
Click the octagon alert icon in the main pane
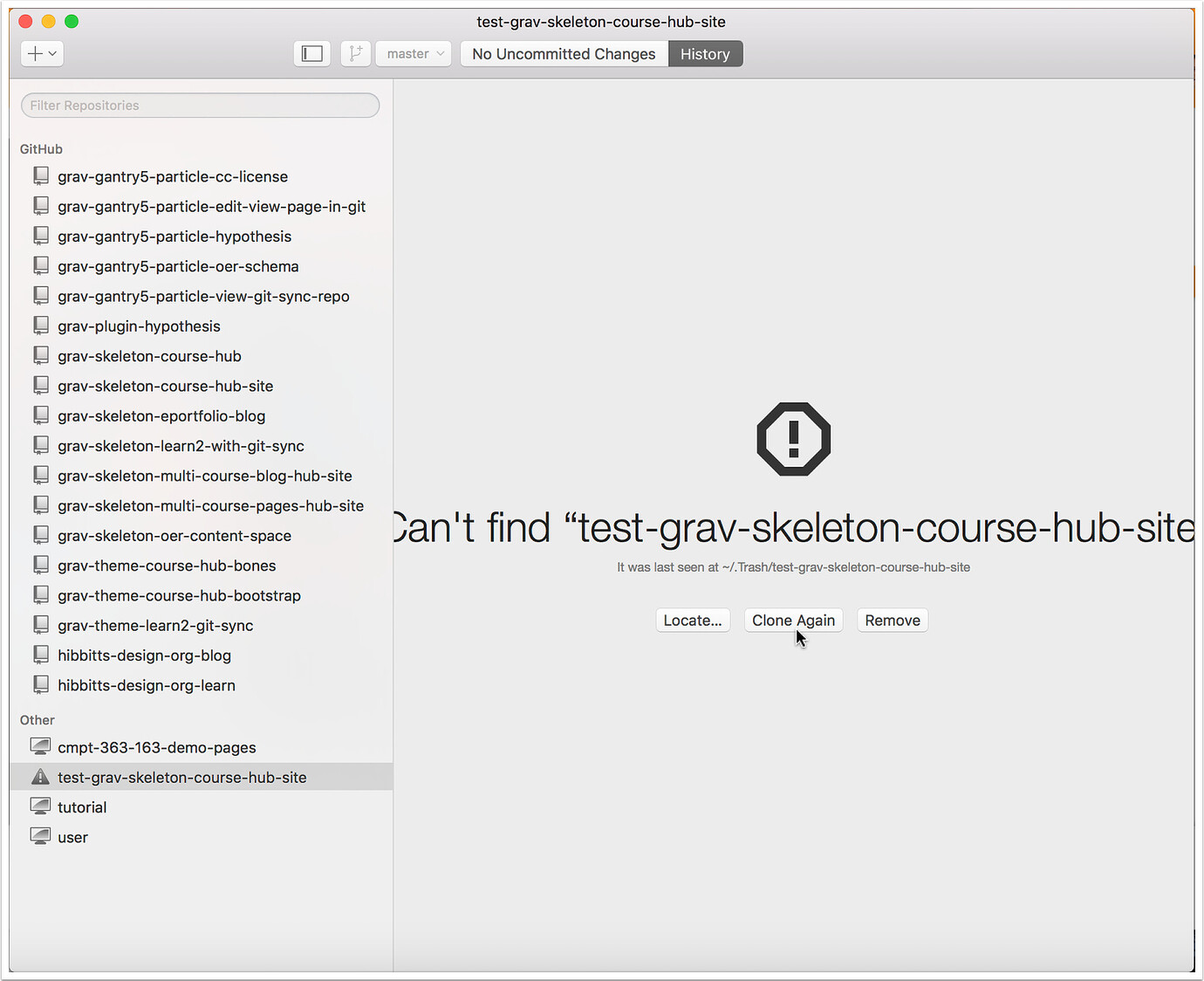point(793,439)
